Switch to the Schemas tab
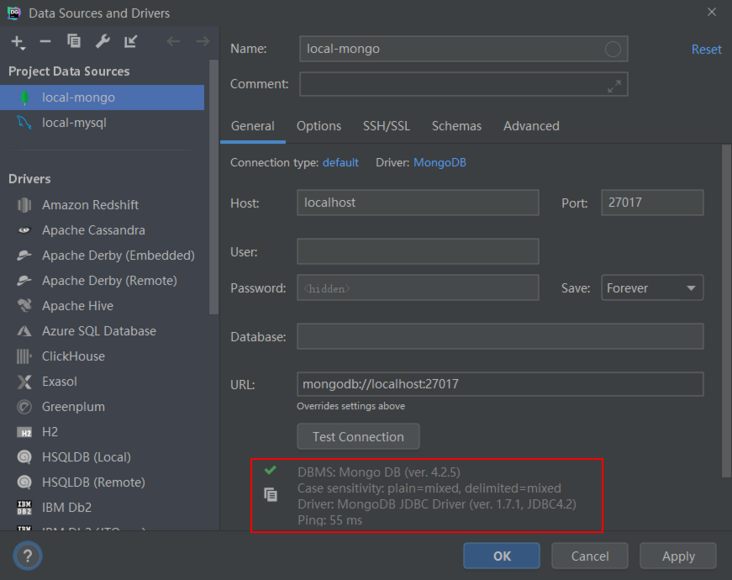 456,126
